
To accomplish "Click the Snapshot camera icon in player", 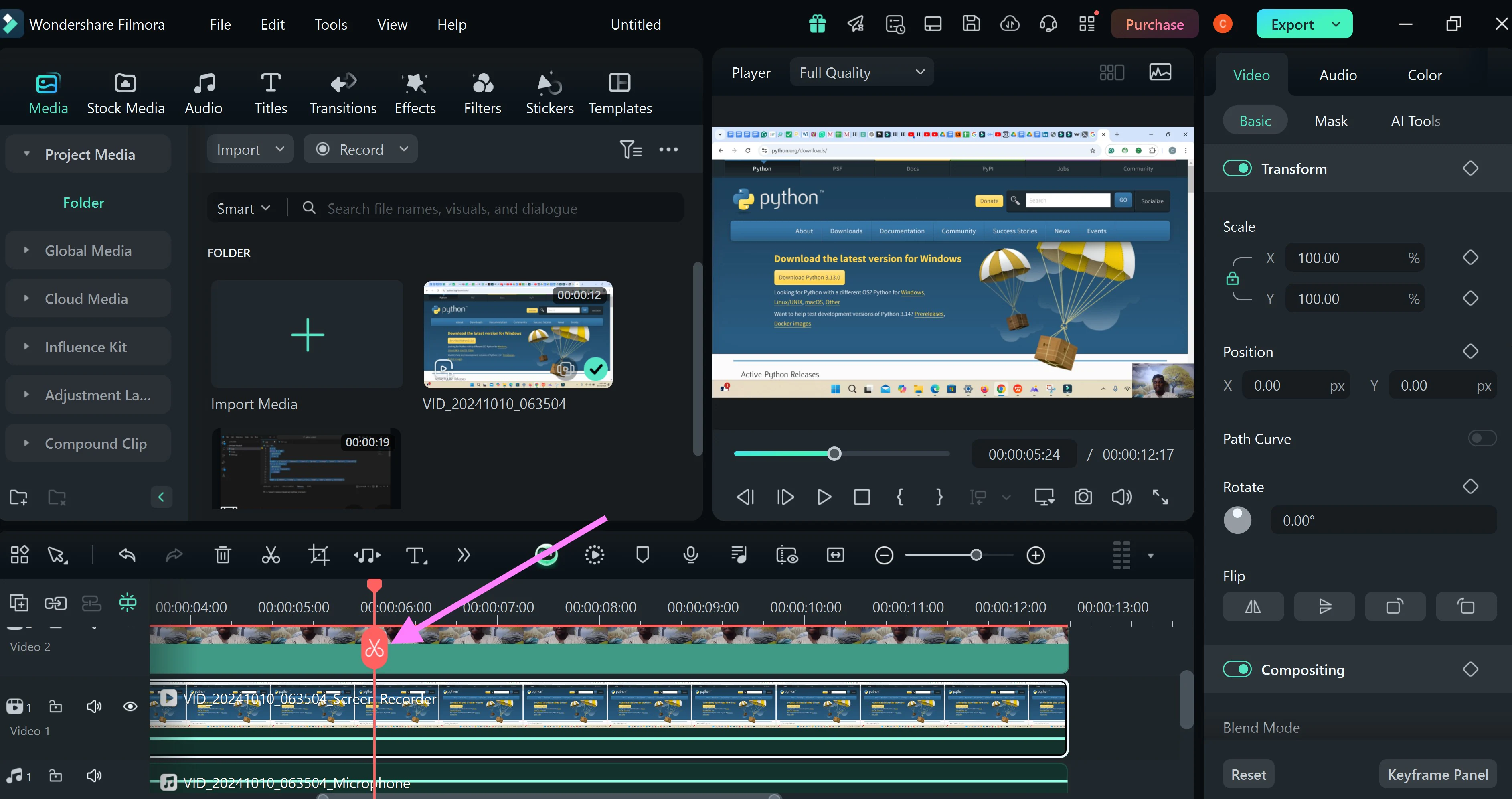I will (1083, 497).
